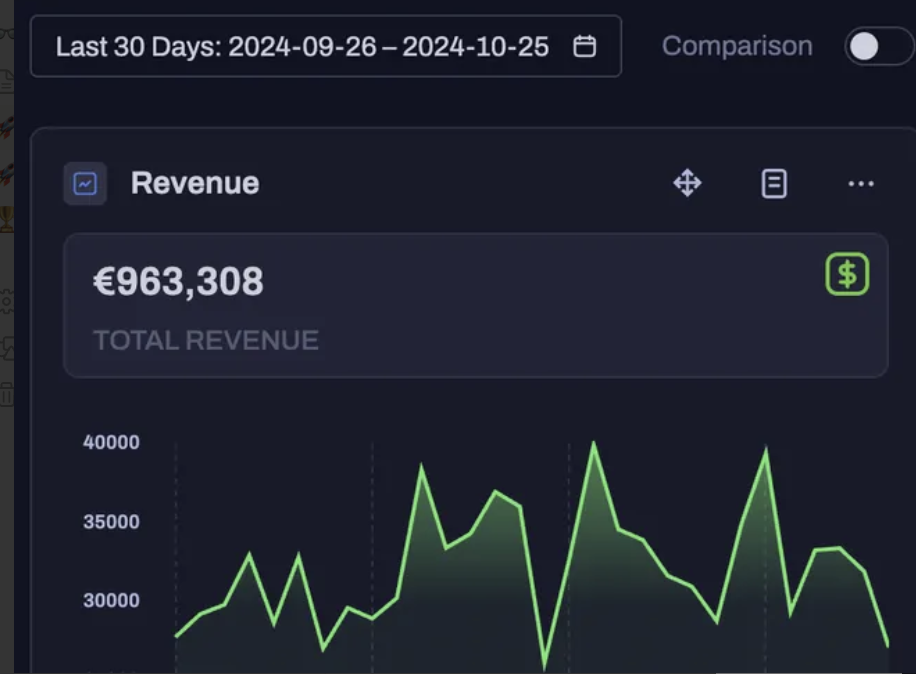Click the move widget arrows icon
This screenshot has height=674, width=916.
687,183
